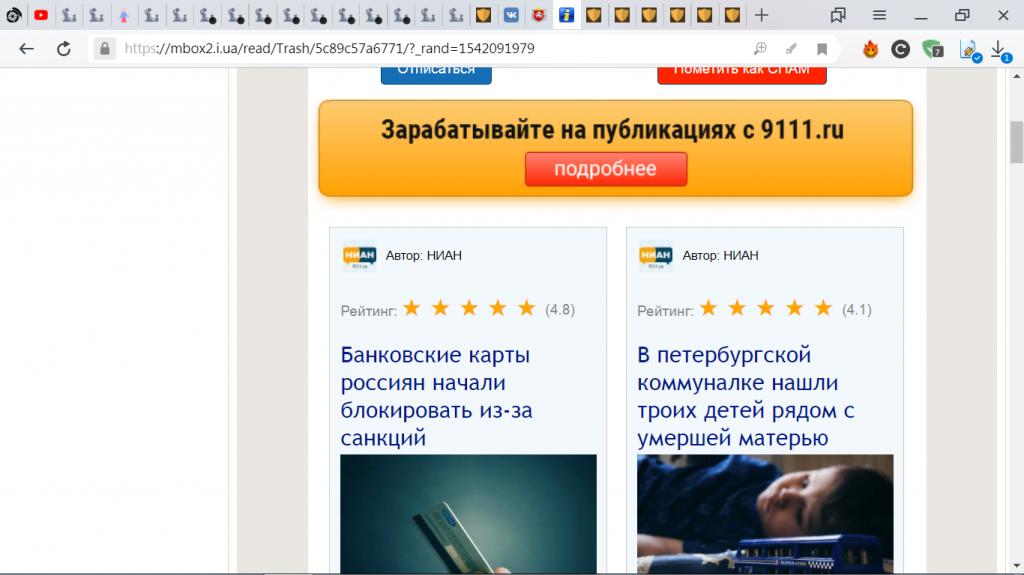
Task: Click the zoom magnifier icon in address bar
Action: 760,48
